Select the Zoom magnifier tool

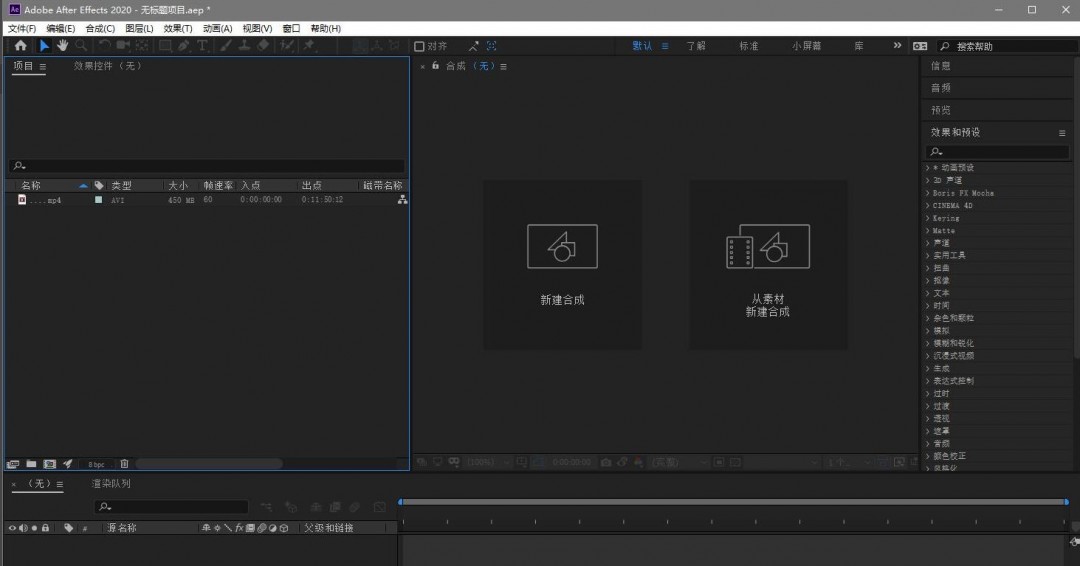81,46
